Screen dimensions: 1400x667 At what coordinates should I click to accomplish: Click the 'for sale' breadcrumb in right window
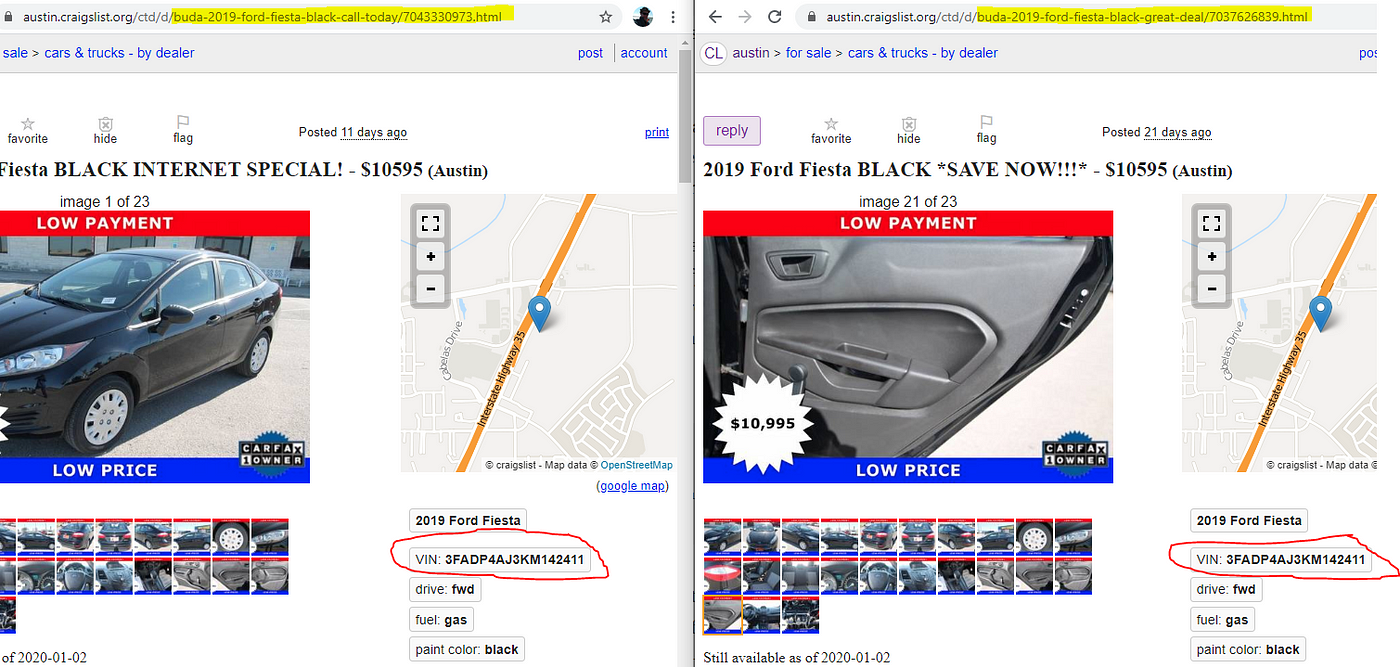[x=808, y=53]
